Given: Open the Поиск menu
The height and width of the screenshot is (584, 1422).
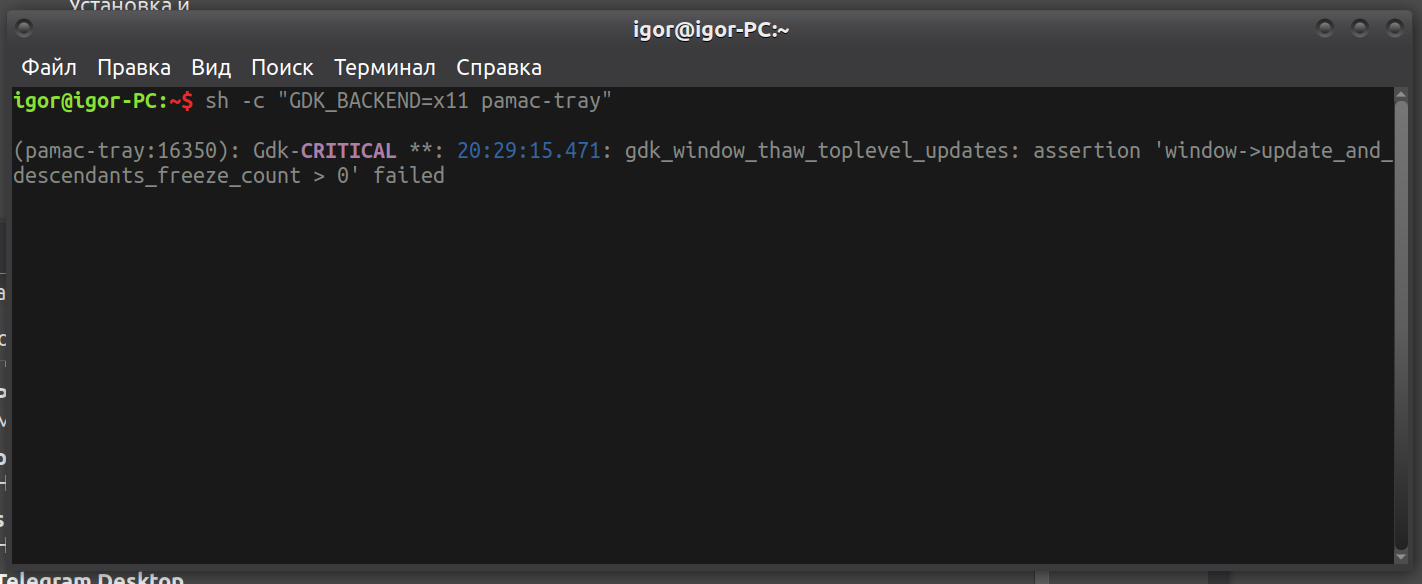Looking at the screenshot, I should (282, 68).
